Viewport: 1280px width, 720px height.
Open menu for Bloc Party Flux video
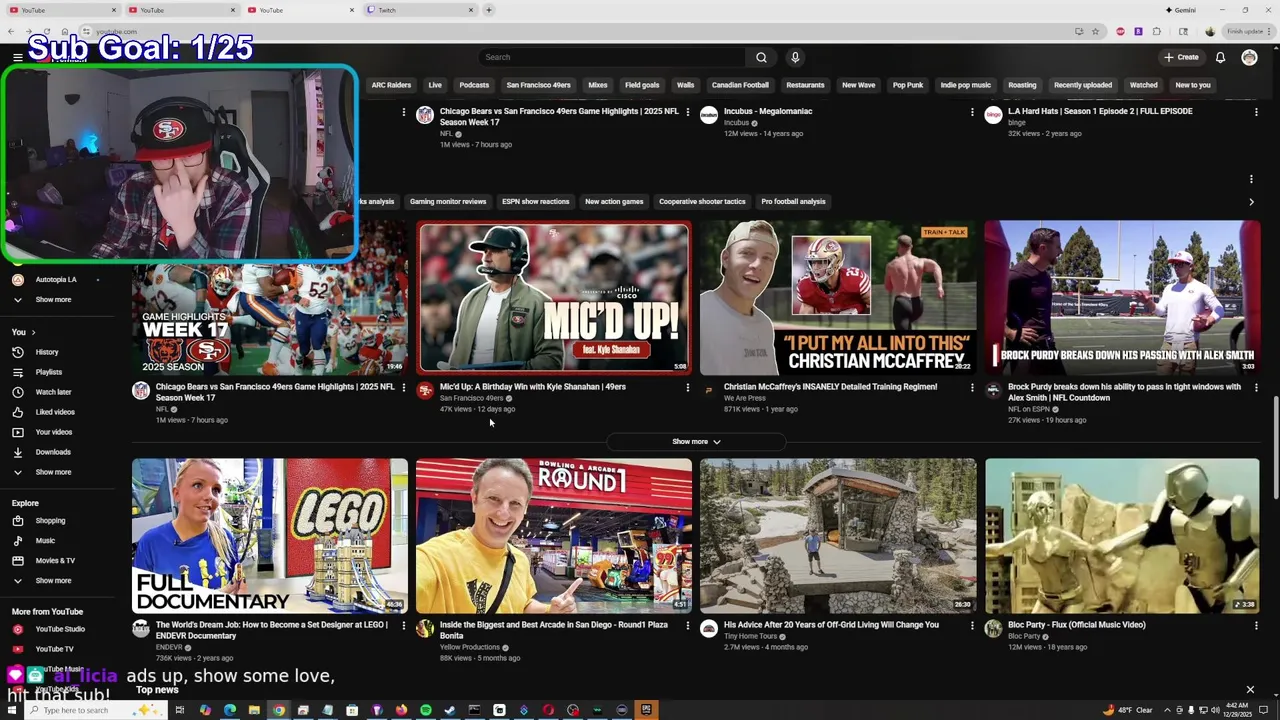1256,626
